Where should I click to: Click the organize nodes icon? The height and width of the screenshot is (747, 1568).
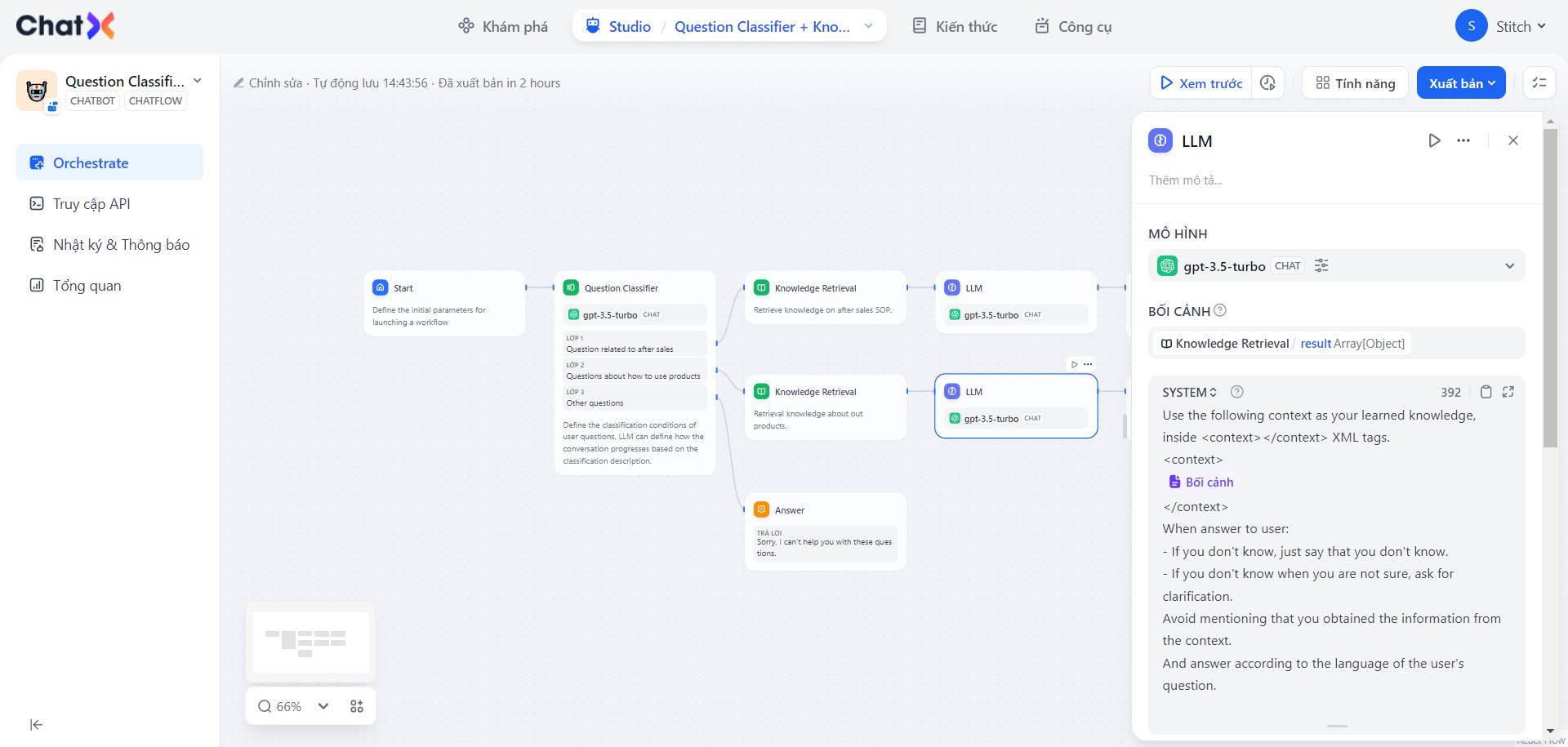coord(357,706)
